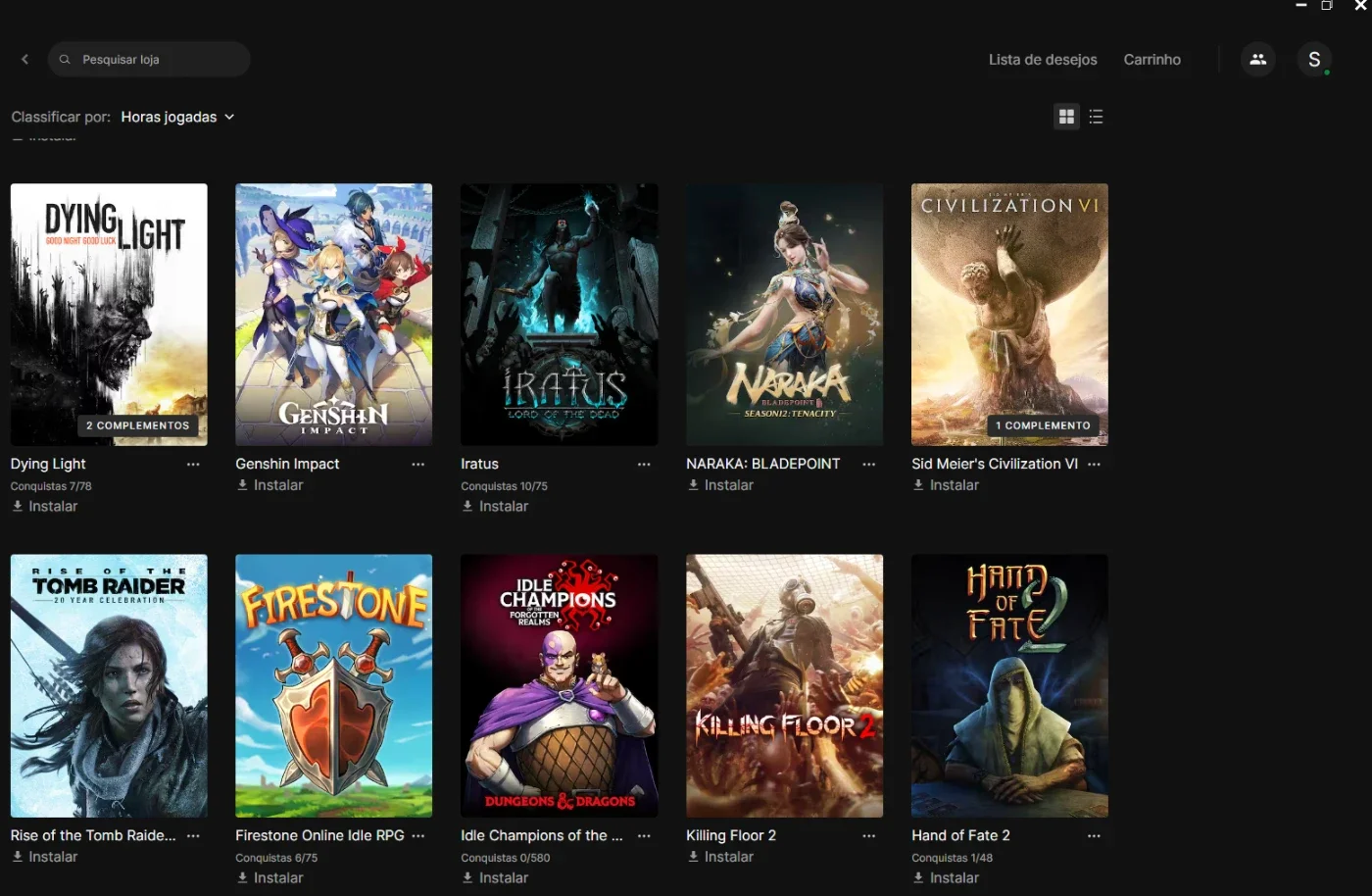Click the 2 COMPLEMENTOS badge on Dying Light
The width and height of the screenshot is (1372, 896).
(137, 425)
